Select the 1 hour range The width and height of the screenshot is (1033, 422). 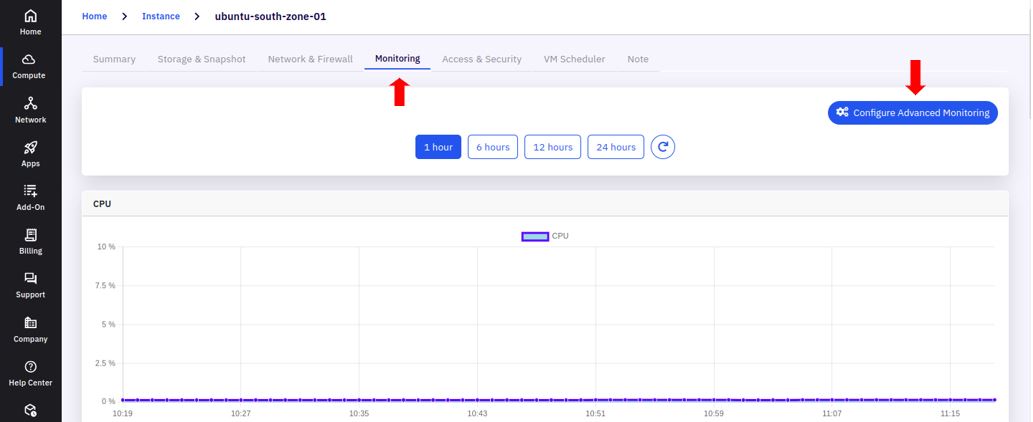pyautogui.click(x=438, y=147)
